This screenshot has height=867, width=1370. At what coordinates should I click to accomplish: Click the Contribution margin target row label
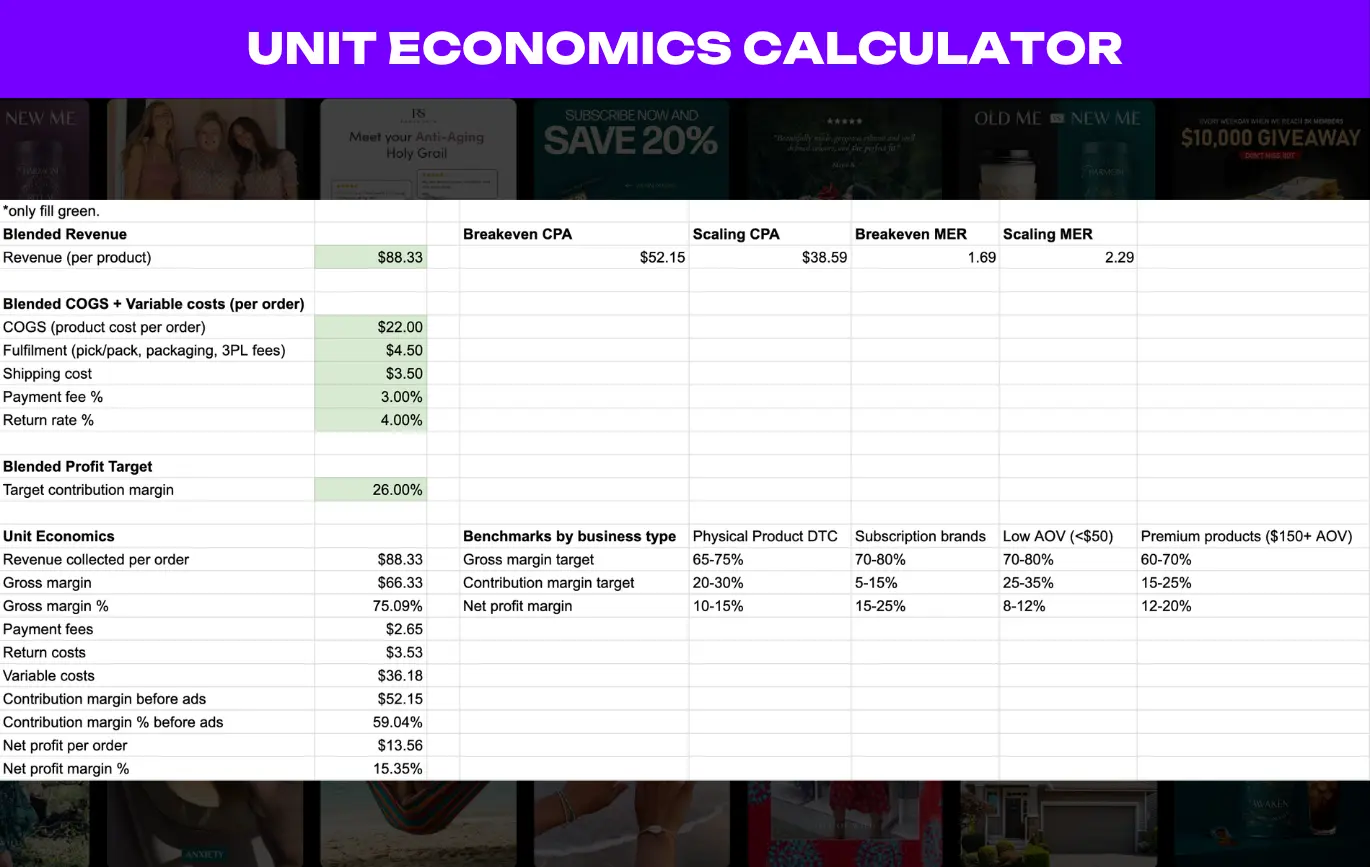[549, 583]
